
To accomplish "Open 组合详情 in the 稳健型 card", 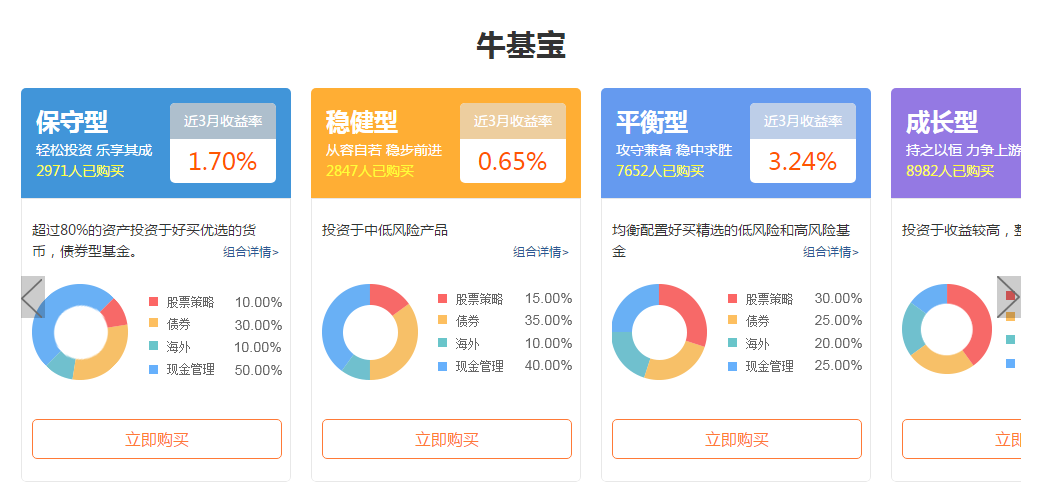I will tap(541, 252).
